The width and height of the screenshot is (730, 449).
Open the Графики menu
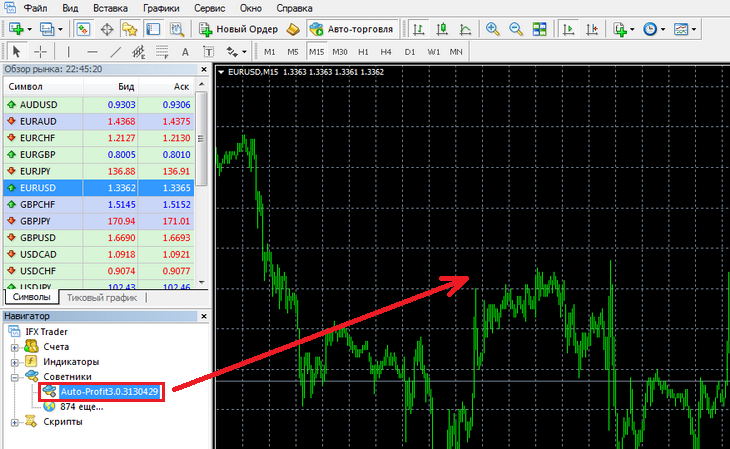(161, 8)
